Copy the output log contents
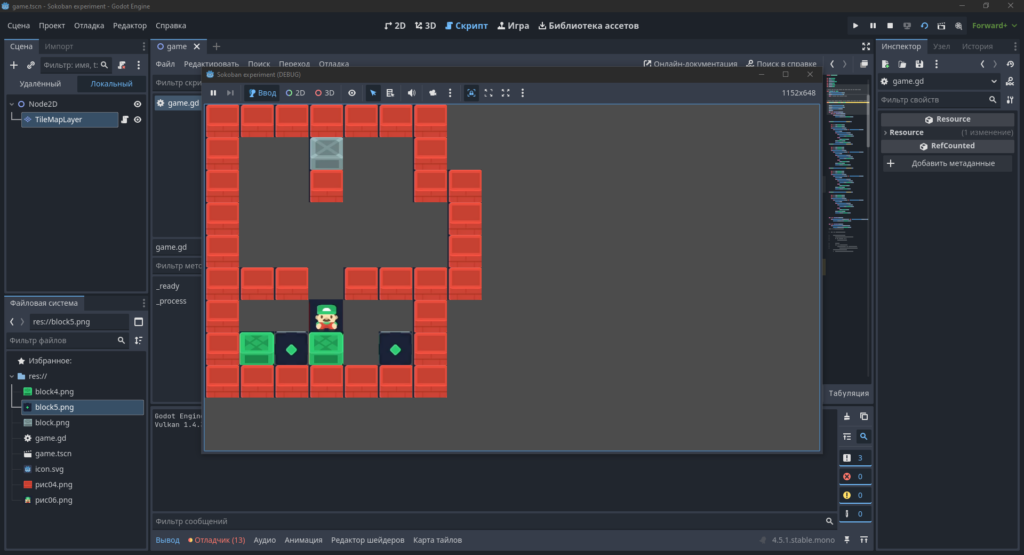 click(864, 417)
